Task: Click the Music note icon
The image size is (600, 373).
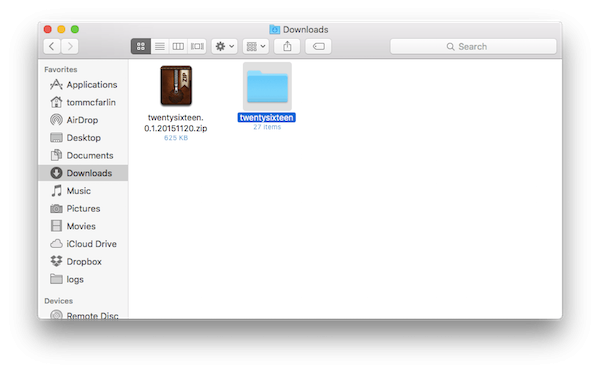Action: (56, 191)
